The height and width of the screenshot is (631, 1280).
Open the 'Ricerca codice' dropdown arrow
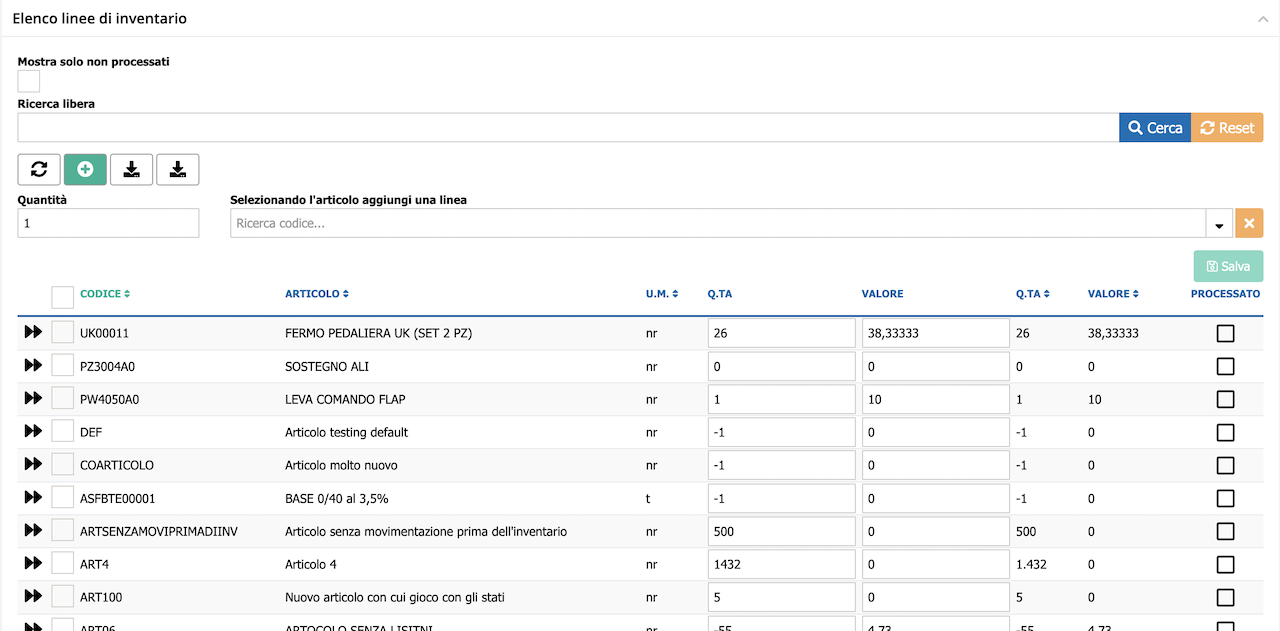tap(1219, 224)
